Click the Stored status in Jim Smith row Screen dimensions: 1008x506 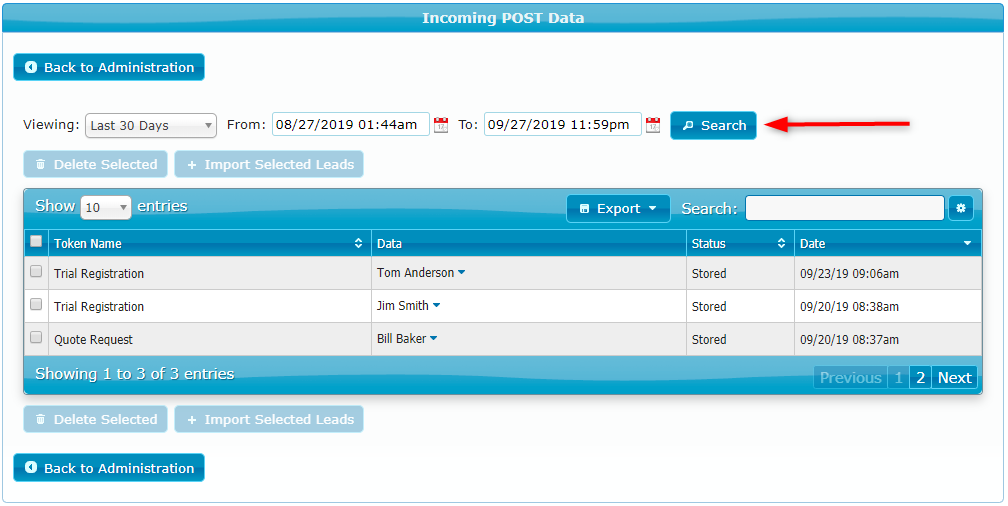pos(709,307)
